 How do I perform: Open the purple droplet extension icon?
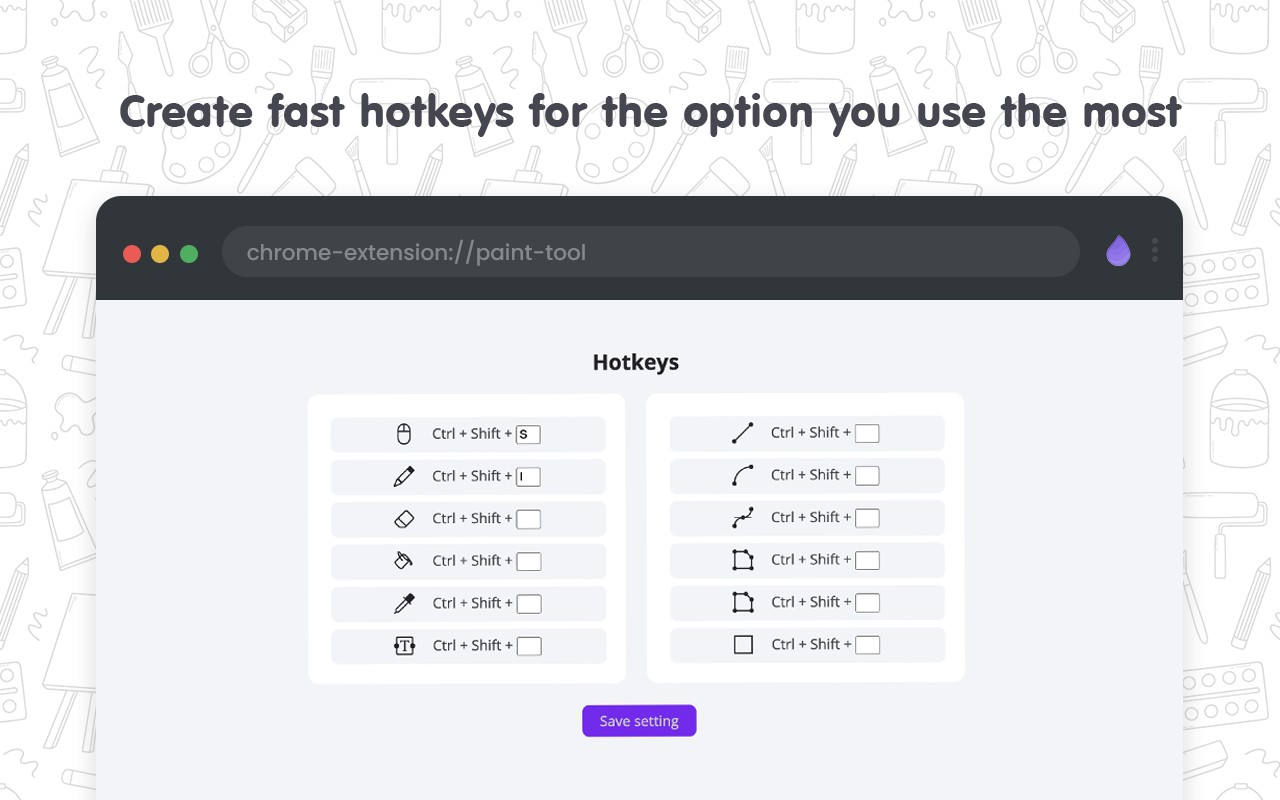click(1118, 251)
